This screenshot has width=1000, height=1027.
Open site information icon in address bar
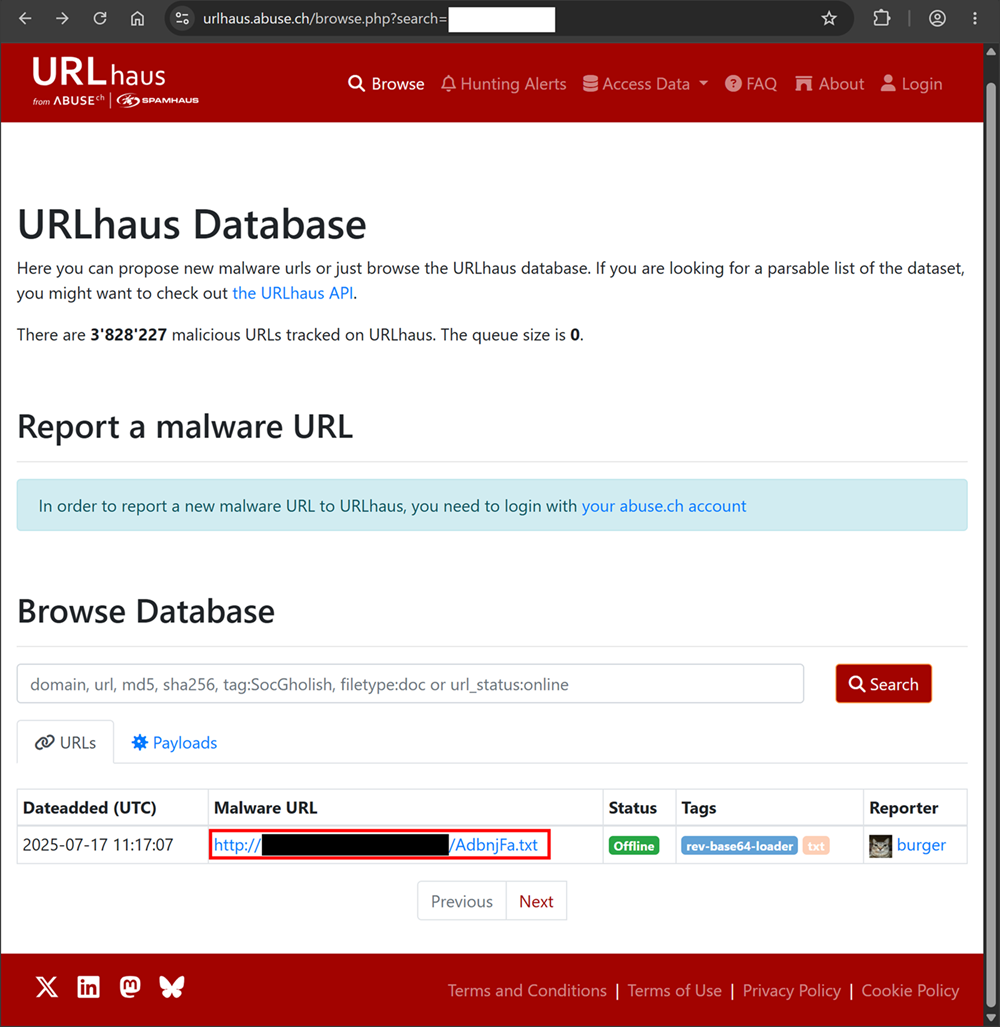pos(183,18)
